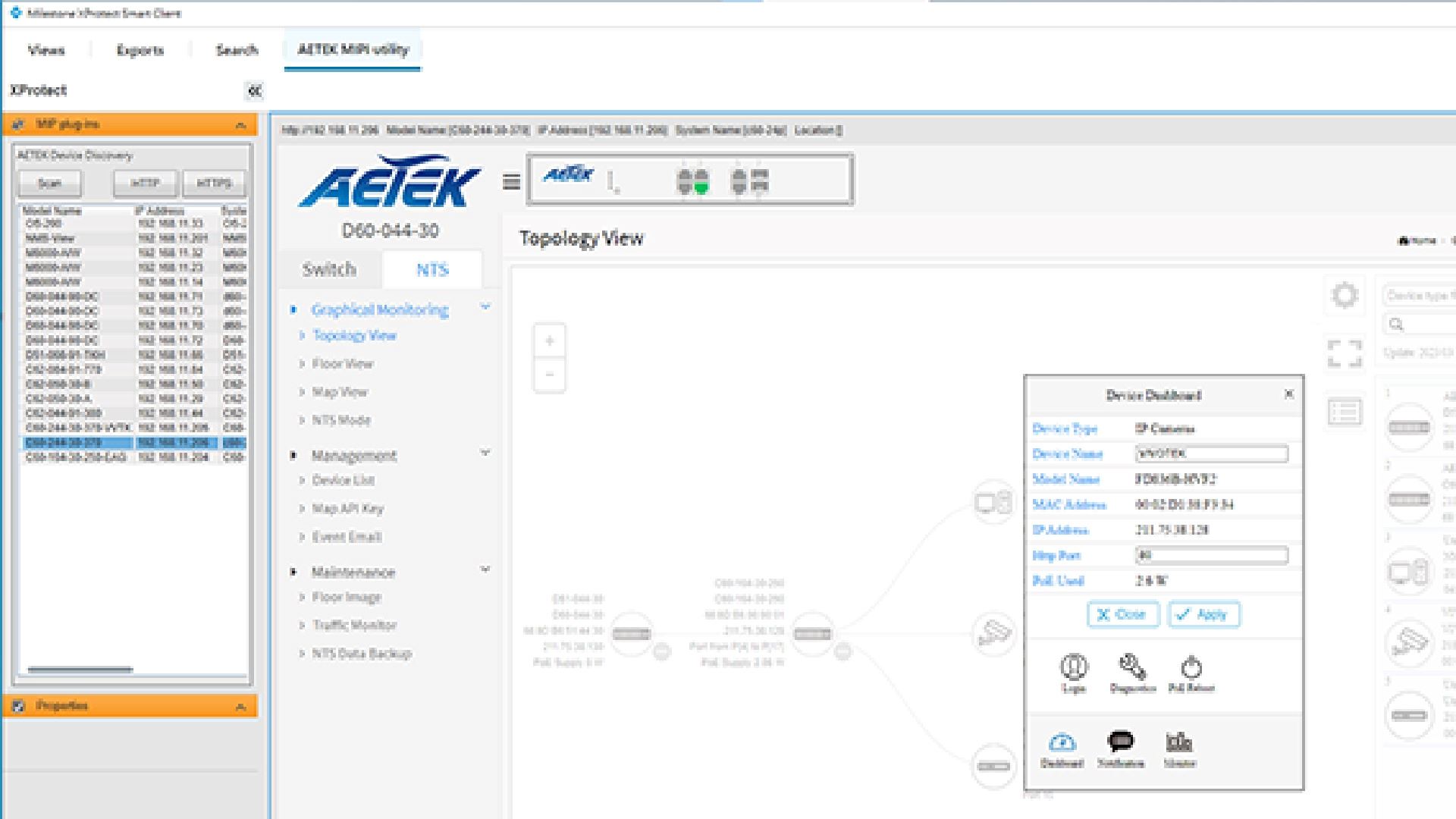
Task: Open Topology View menu link
Action: tap(355, 335)
